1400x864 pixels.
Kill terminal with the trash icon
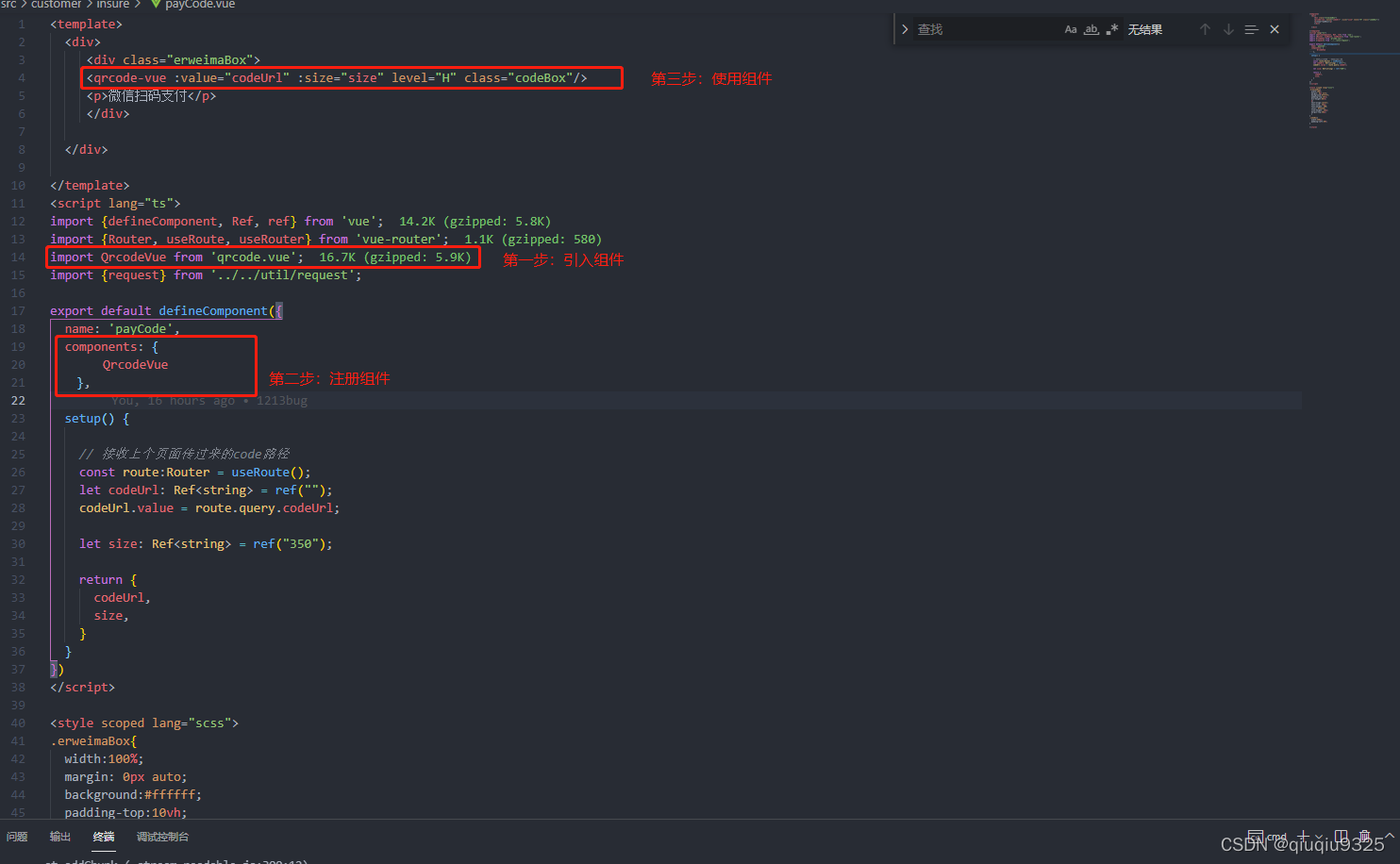pyautogui.click(x=1364, y=837)
